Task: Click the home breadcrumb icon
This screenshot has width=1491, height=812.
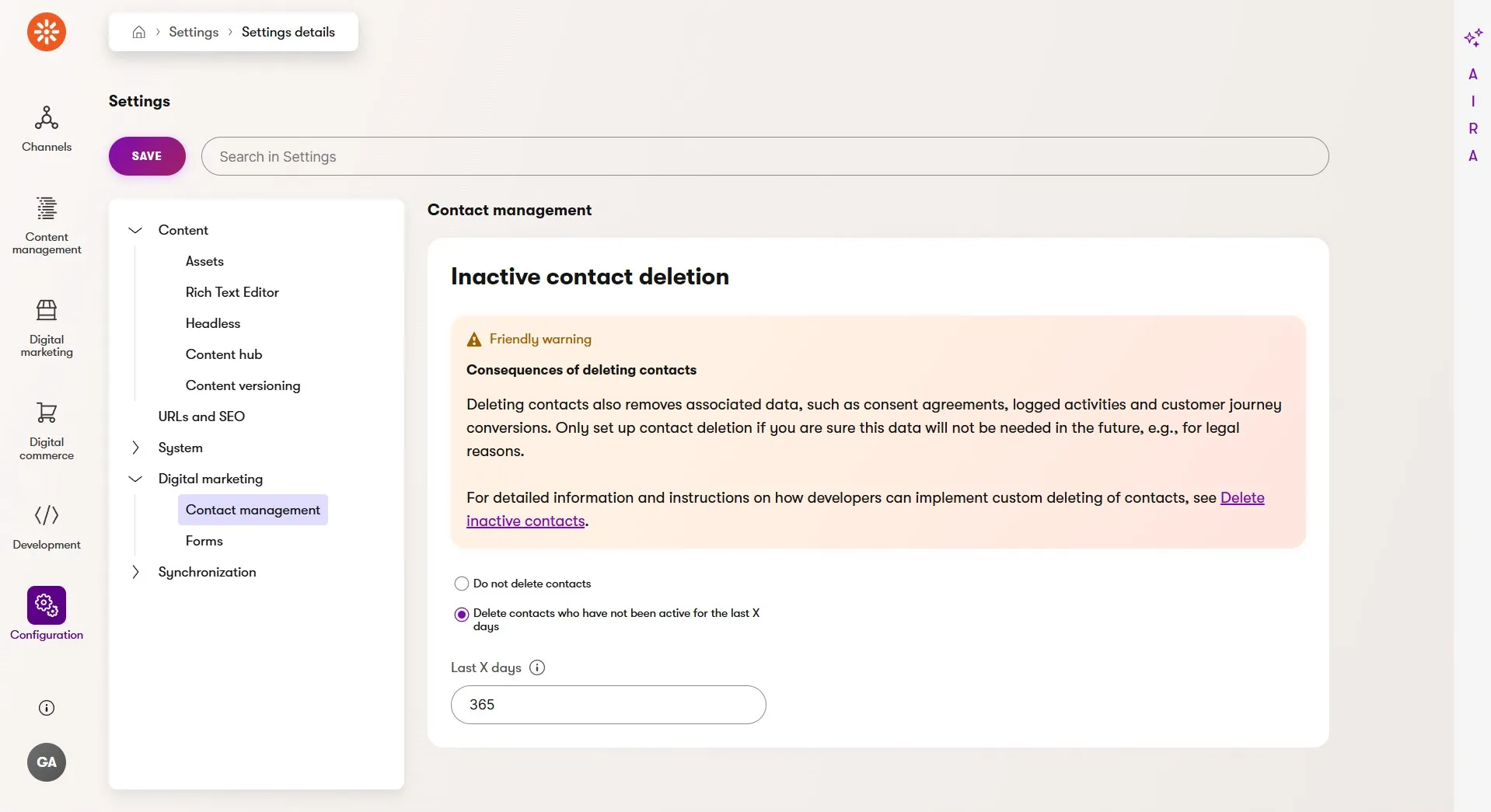Action: coord(139,32)
